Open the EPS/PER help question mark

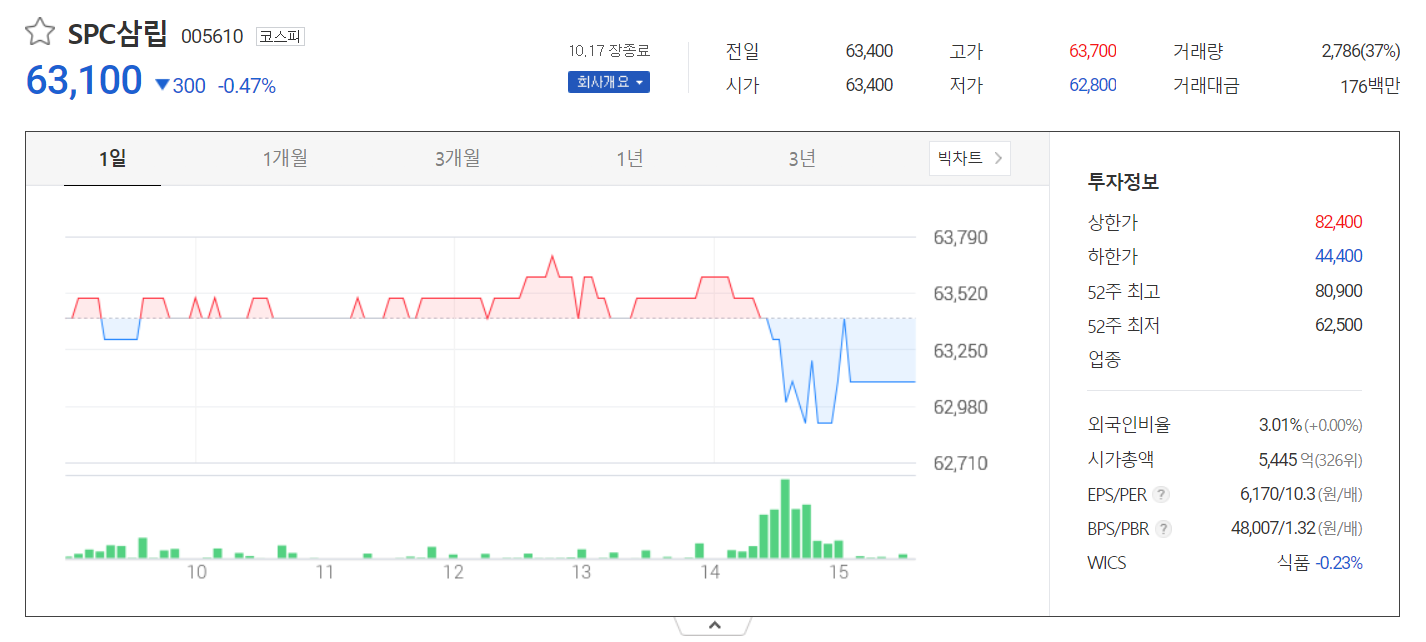[x=1160, y=494]
